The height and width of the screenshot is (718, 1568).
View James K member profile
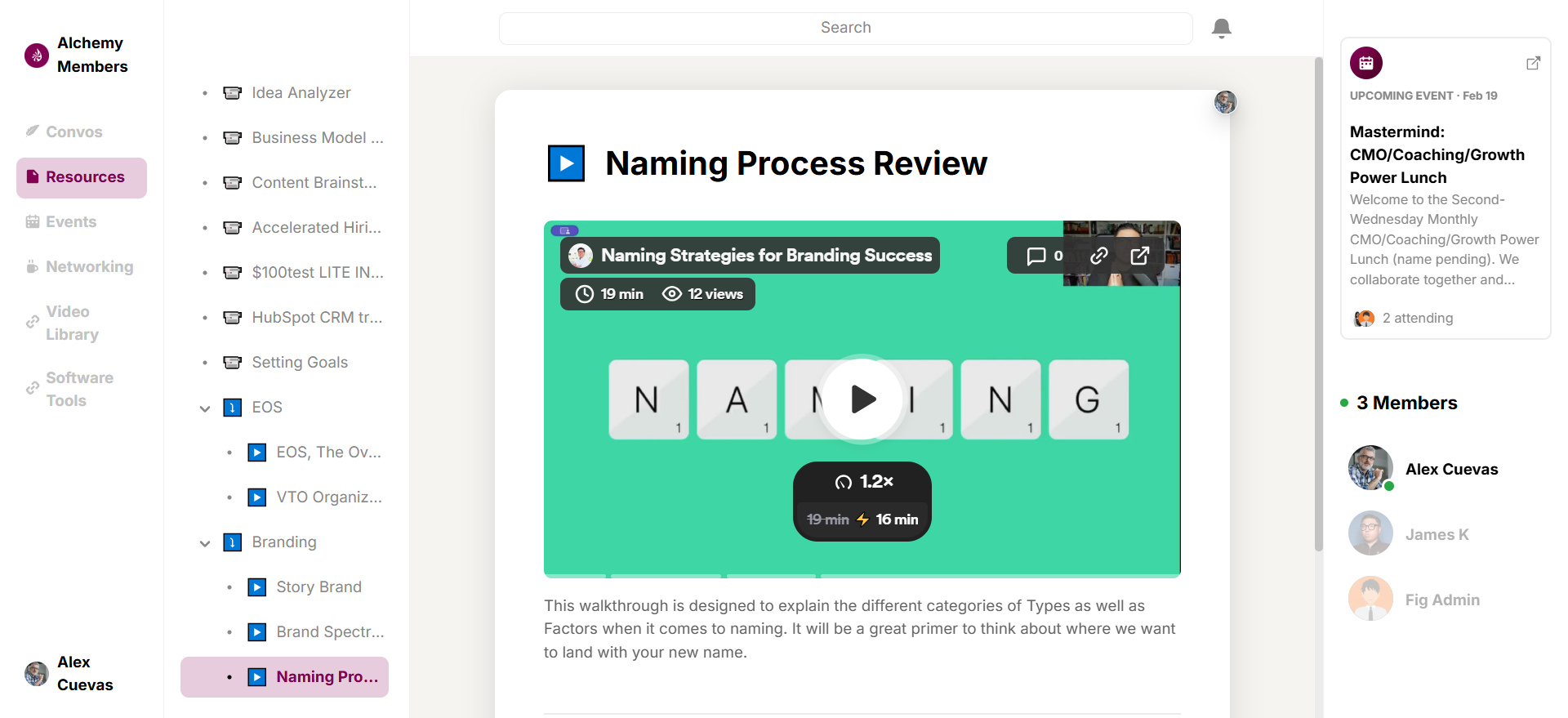1436,534
